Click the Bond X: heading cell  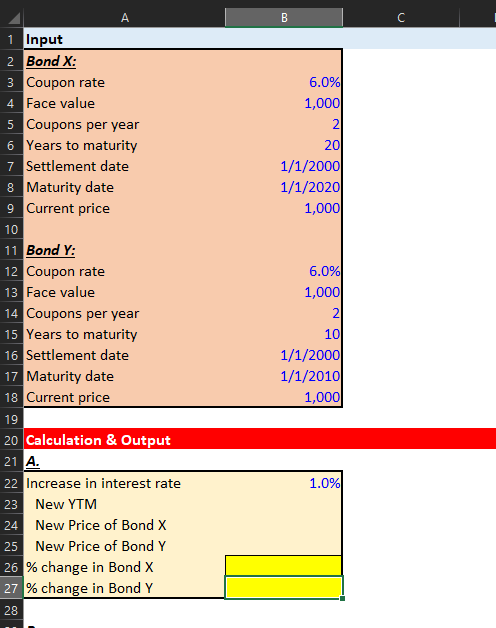[x=51, y=61]
